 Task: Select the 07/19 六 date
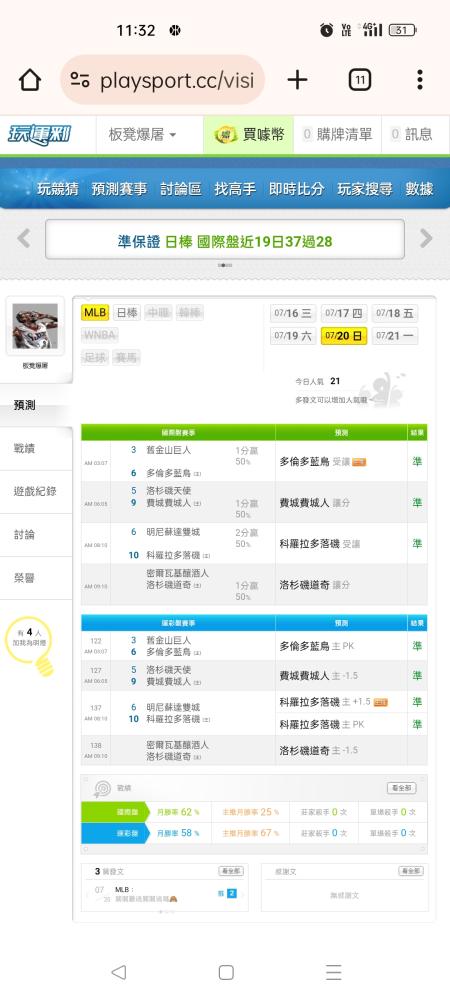click(293, 335)
